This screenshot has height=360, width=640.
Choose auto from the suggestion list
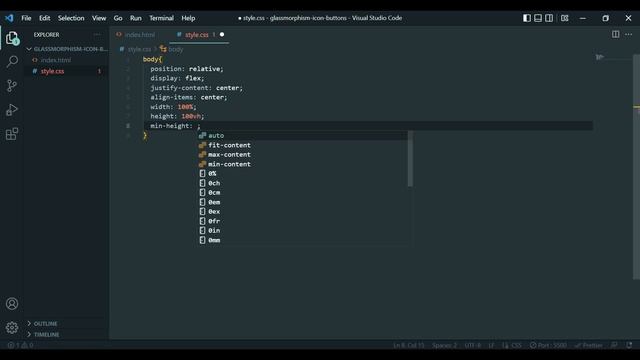coord(302,136)
